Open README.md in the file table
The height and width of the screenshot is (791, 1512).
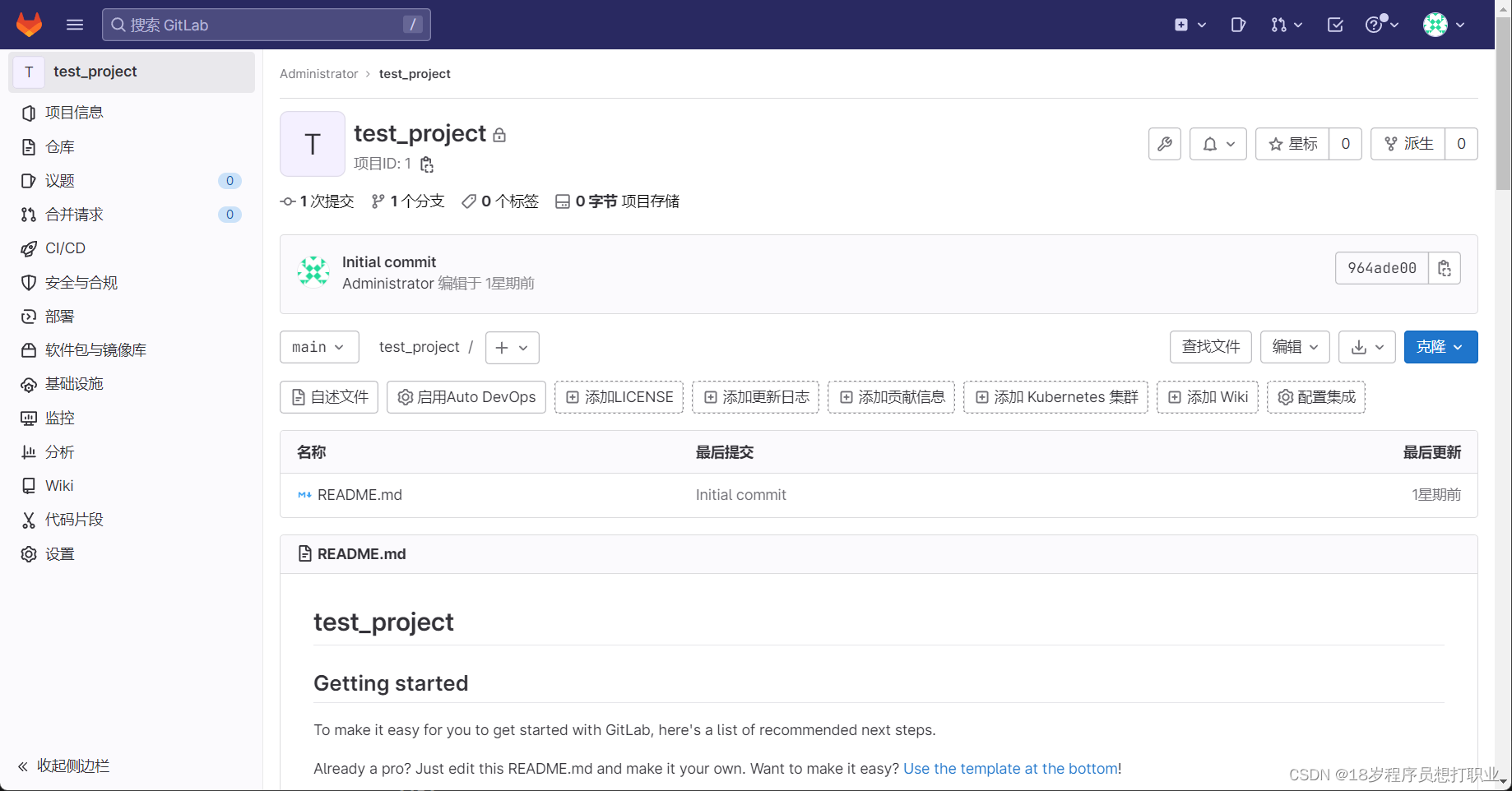pos(359,495)
